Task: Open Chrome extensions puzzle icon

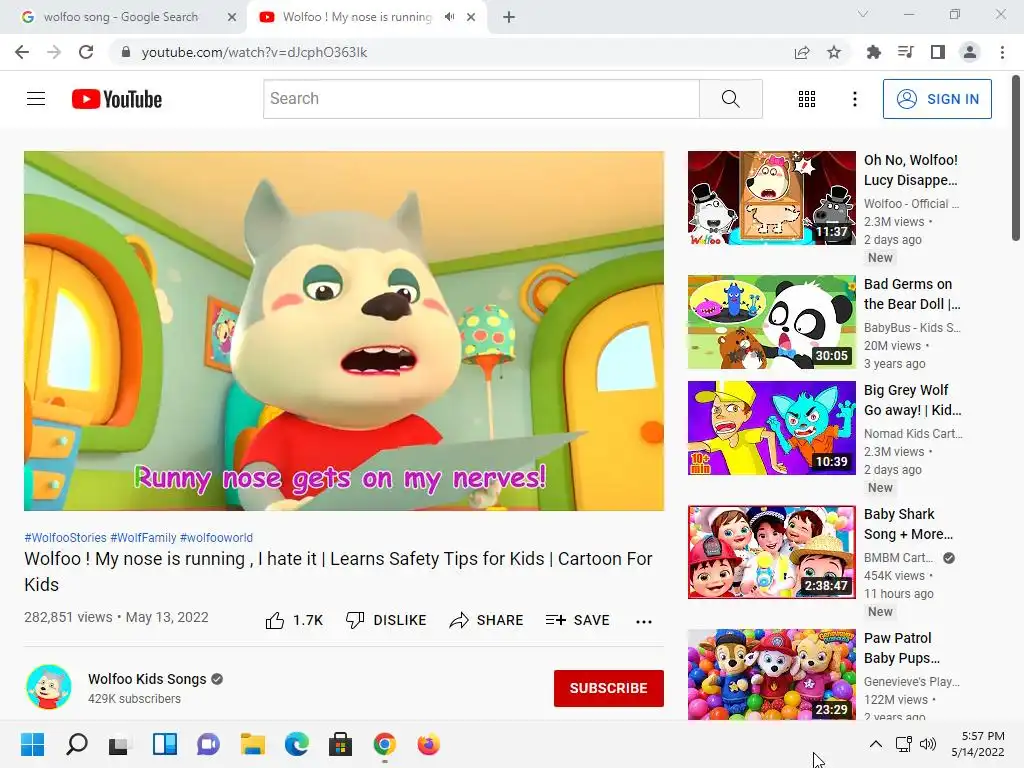Action: click(873, 52)
